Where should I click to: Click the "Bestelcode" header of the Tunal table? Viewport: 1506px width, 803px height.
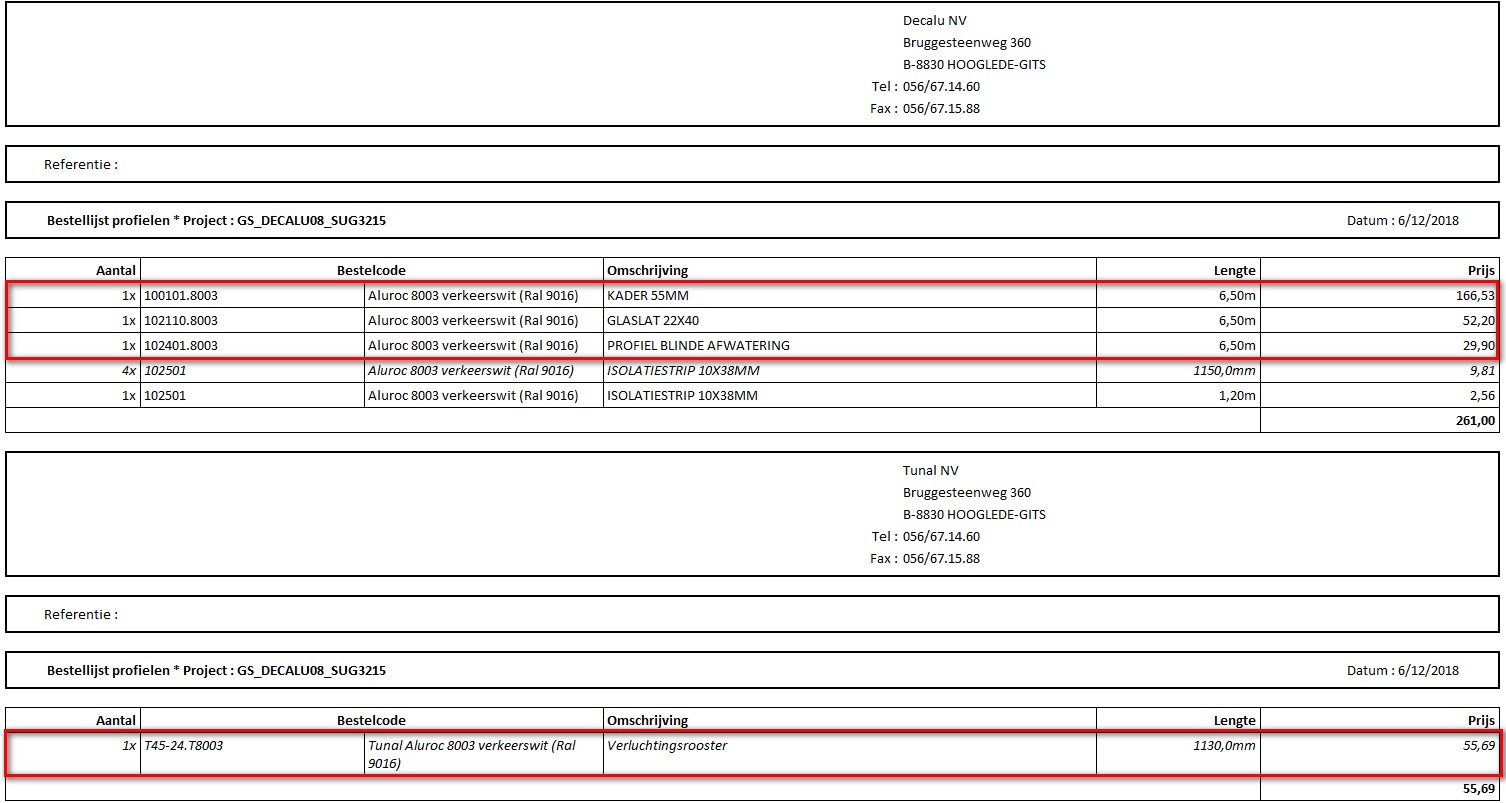click(371, 721)
